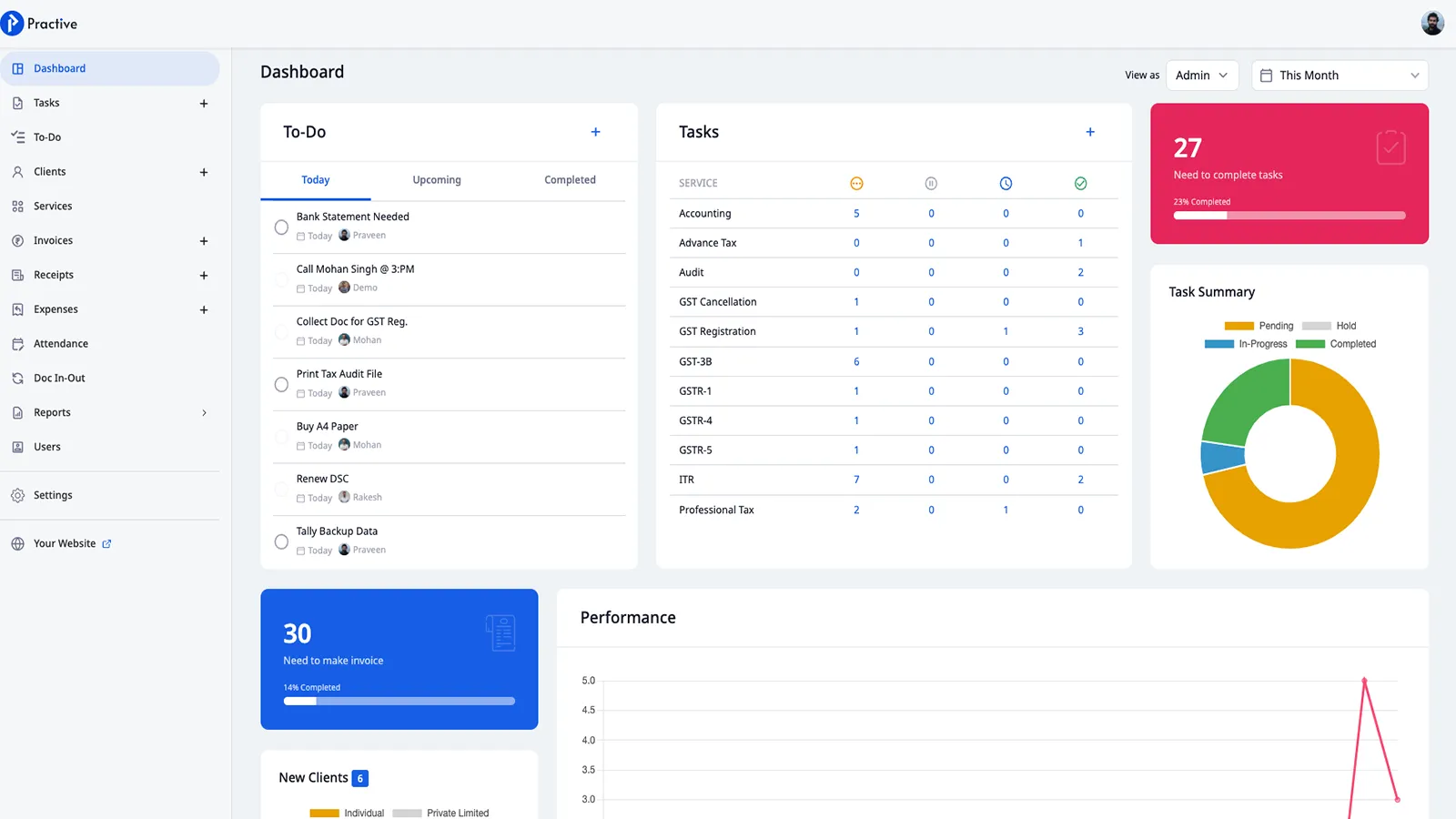Click the plus icon next to Clients in sidebar
Viewport: 1456px width, 819px height.
(x=204, y=172)
